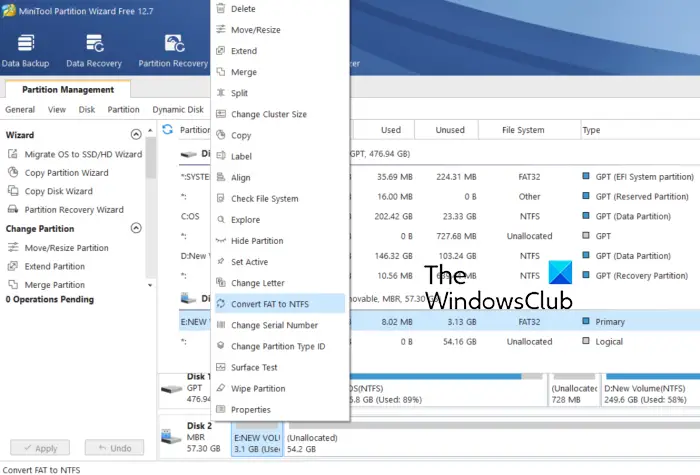Choose Convert FAT to NTFS entry
Screen dimensions: 700x475
point(280,304)
